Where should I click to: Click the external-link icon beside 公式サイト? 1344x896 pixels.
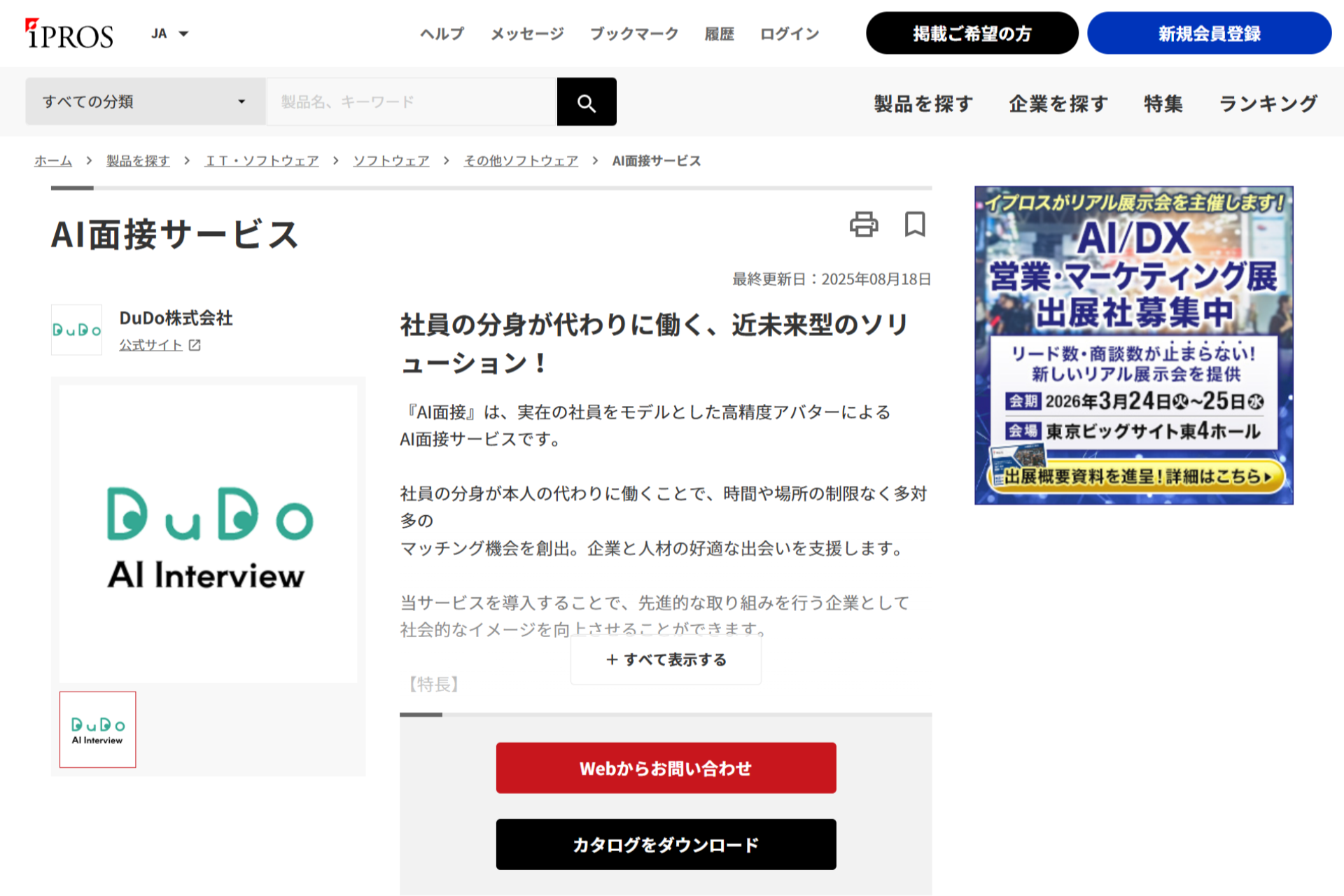[x=195, y=345]
